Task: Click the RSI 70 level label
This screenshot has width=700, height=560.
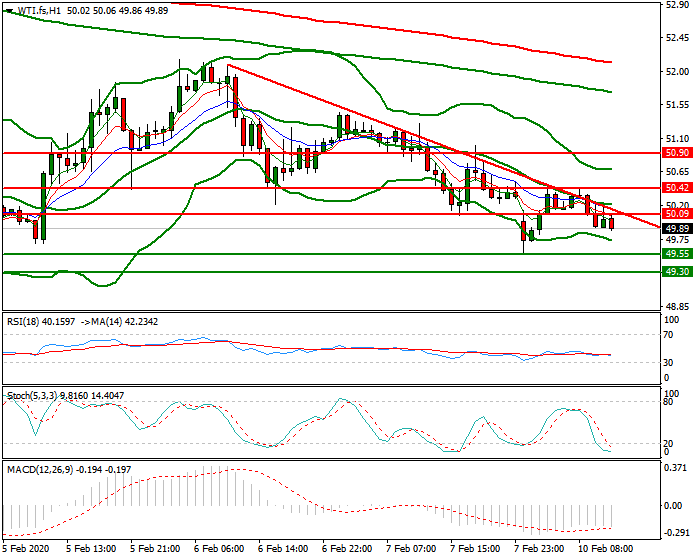Action: (669, 335)
